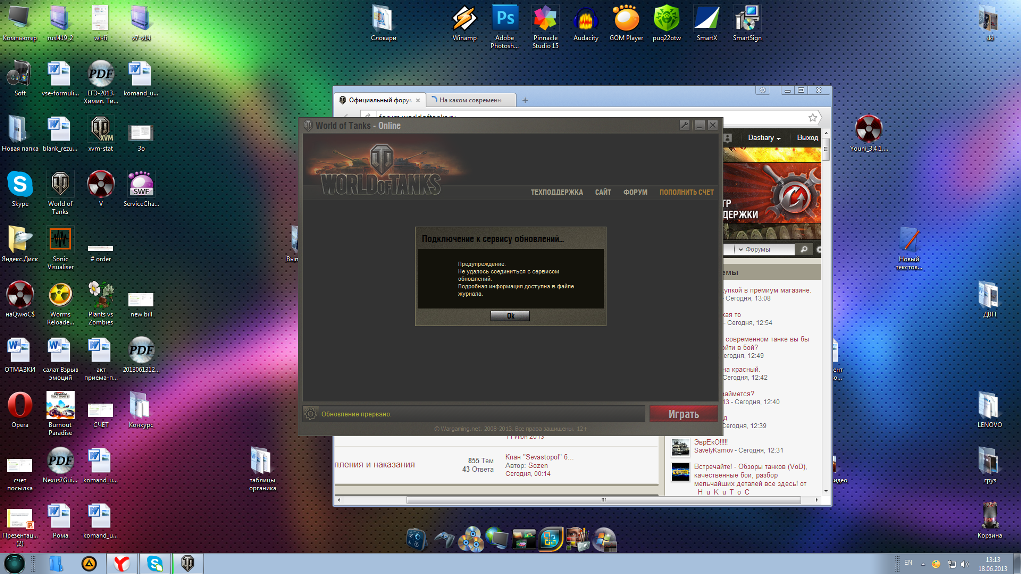This screenshot has height=574, width=1021.
Task: Click the Yandex browser icon in taskbar
Action: click(119, 562)
